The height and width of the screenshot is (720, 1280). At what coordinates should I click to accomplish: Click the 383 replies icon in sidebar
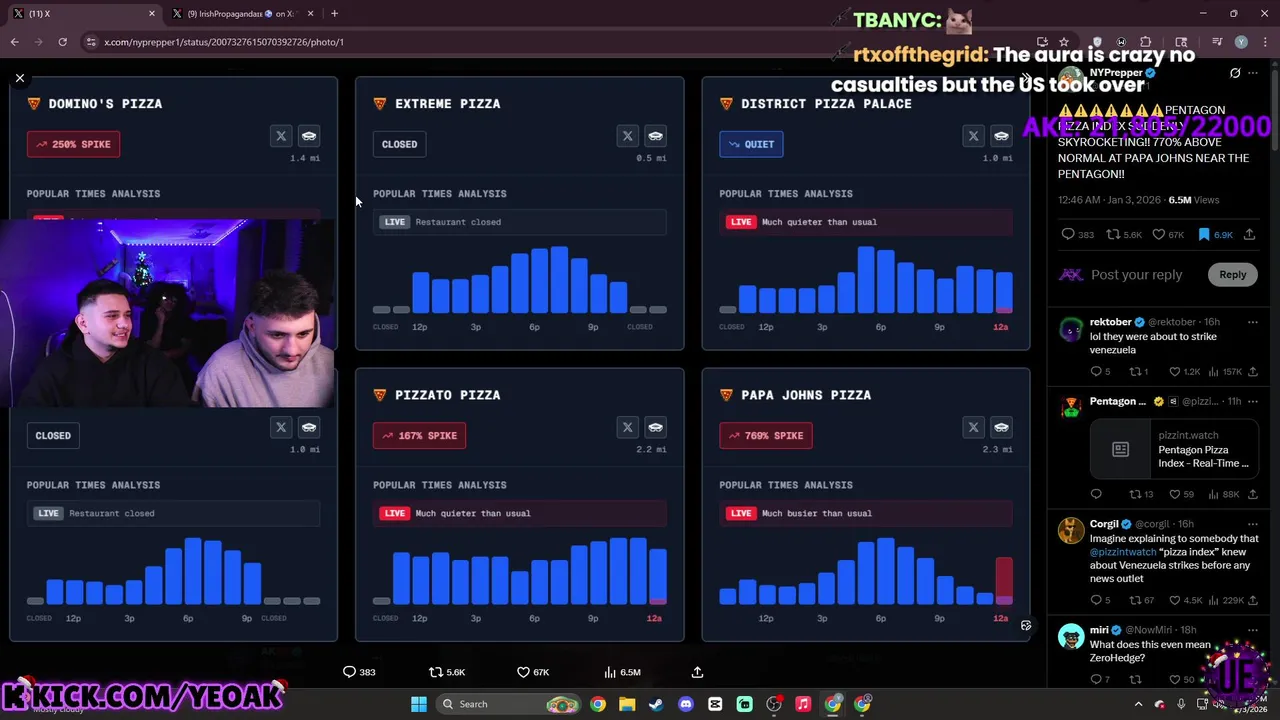[x=1077, y=234]
